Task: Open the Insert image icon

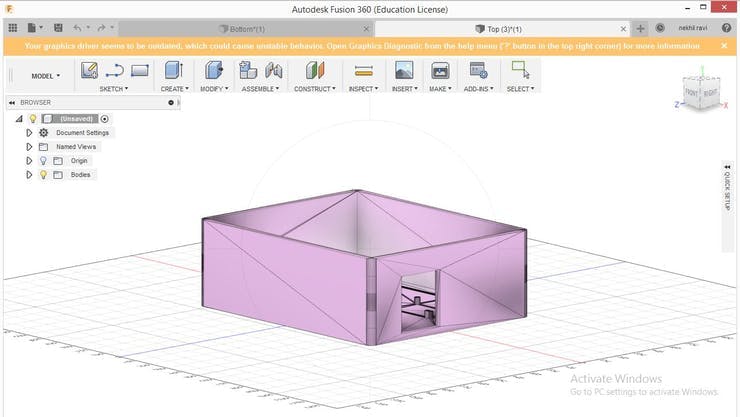Action: pyautogui.click(x=404, y=70)
